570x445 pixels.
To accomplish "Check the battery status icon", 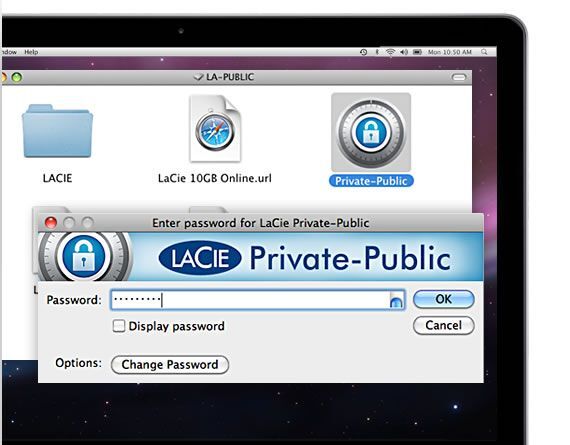I will [417, 52].
